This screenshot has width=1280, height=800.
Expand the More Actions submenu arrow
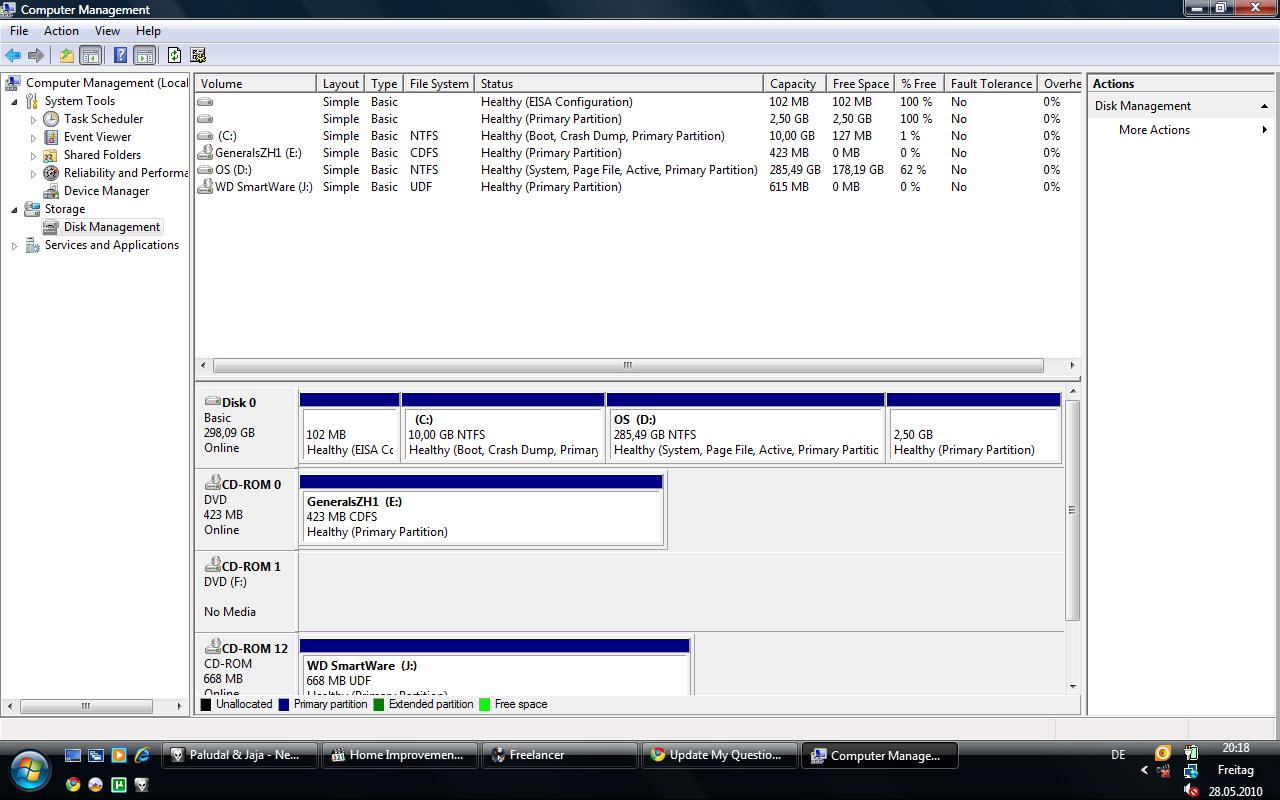point(1265,130)
